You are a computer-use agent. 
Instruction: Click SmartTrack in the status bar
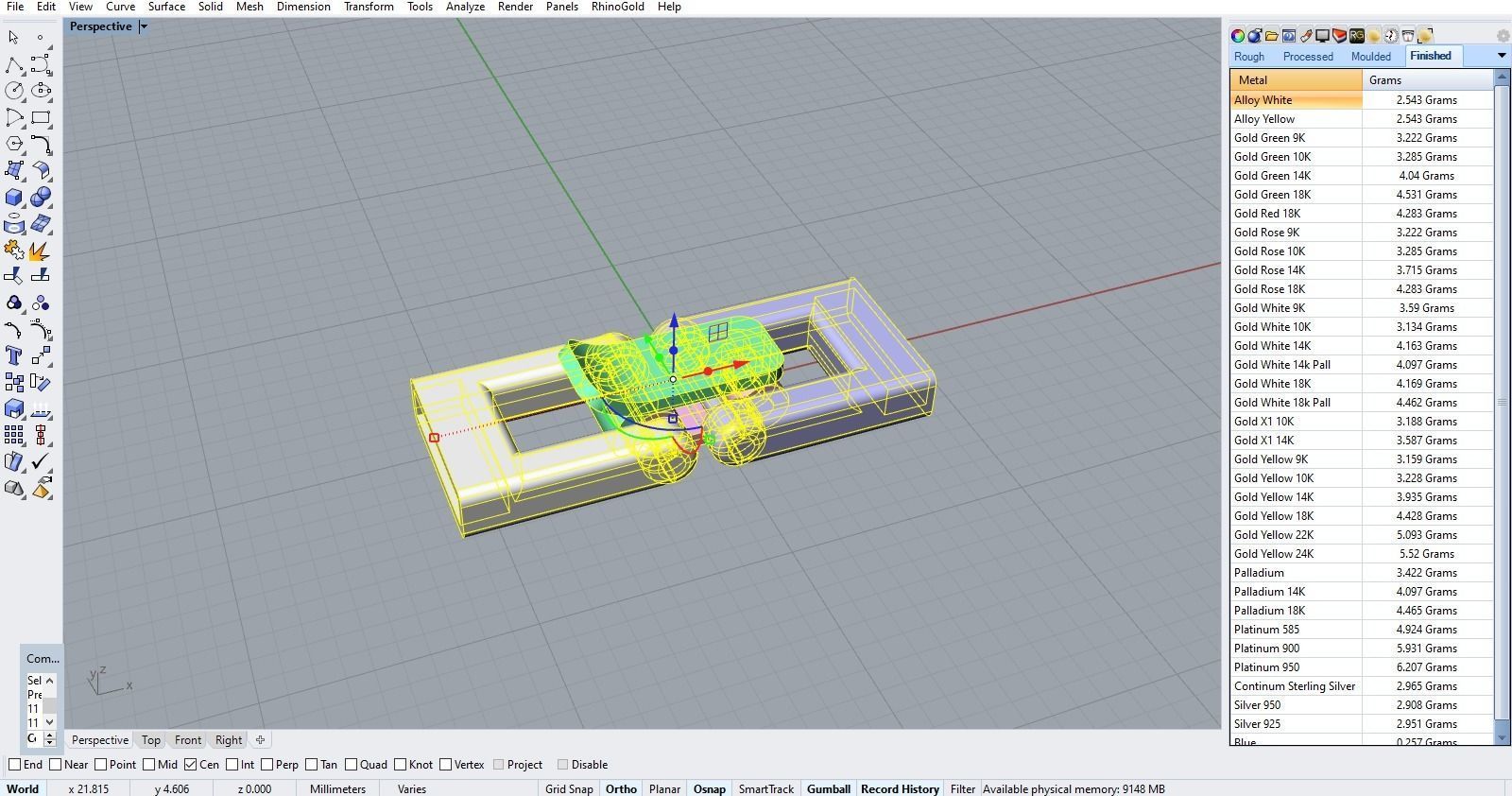click(765, 789)
